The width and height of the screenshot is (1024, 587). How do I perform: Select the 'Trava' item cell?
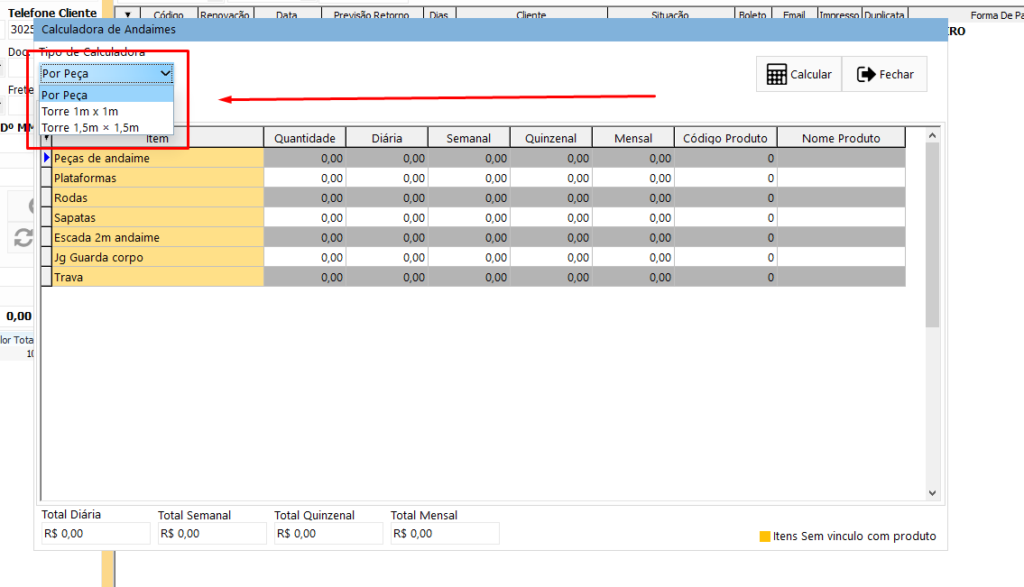point(158,277)
